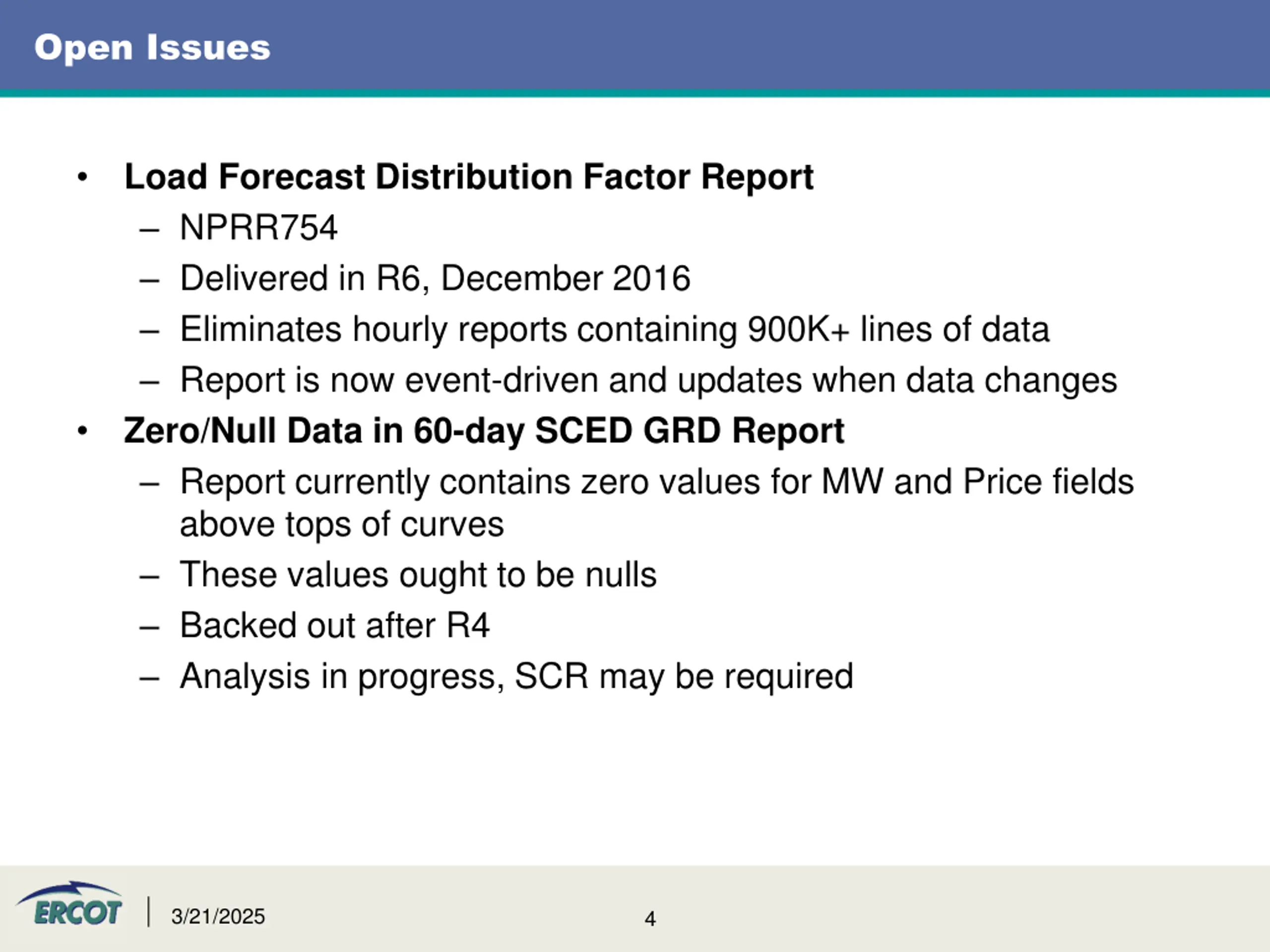
Task: Select the Zero/Null Data in 60-day SCED heading
Action: click(483, 431)
